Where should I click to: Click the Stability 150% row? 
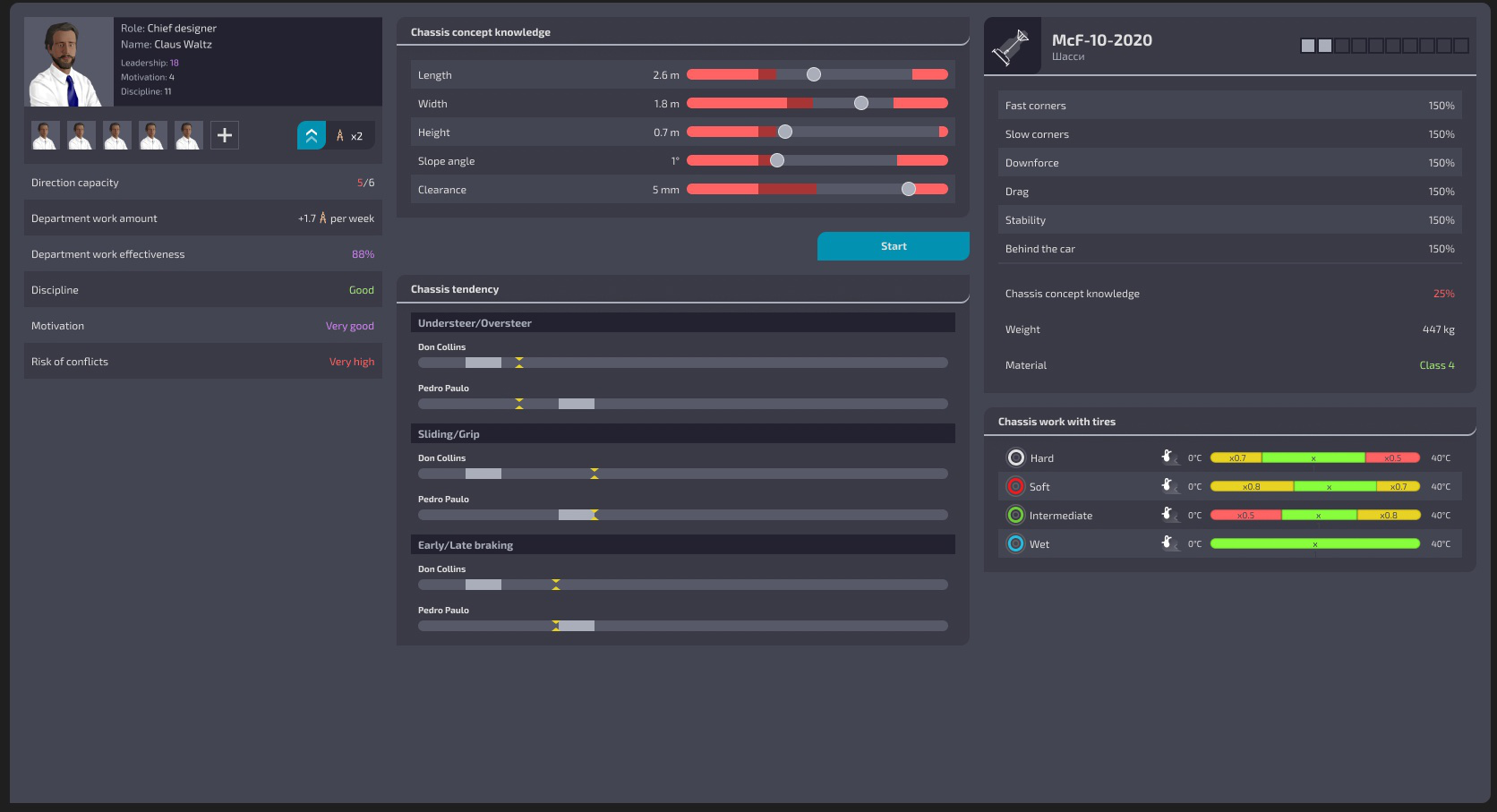[1230, 219]
